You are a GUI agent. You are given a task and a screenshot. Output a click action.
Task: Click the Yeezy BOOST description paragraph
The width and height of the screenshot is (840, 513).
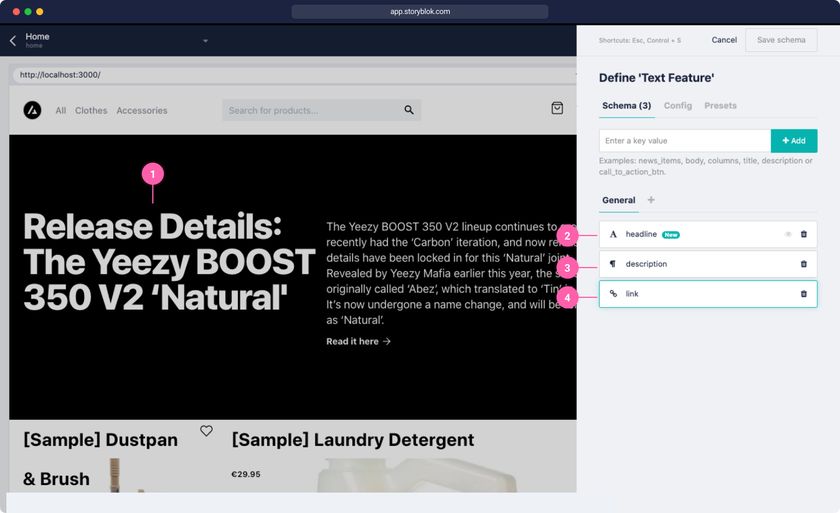pyautogui.click(x=451, y=273)
